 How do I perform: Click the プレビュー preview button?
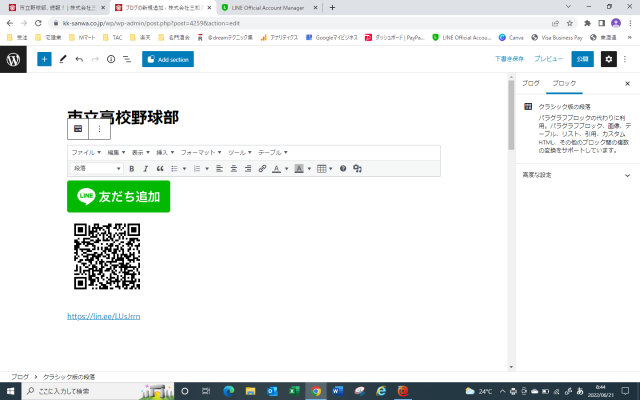click(549, 59)
